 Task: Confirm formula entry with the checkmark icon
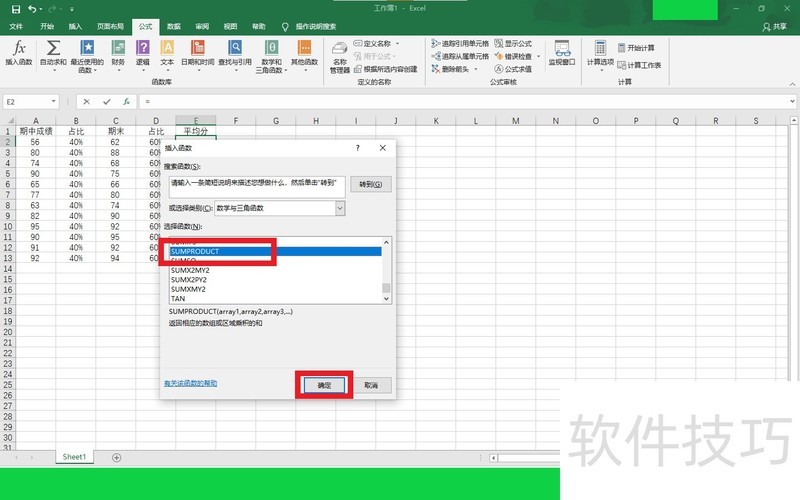tap(107, 102)
